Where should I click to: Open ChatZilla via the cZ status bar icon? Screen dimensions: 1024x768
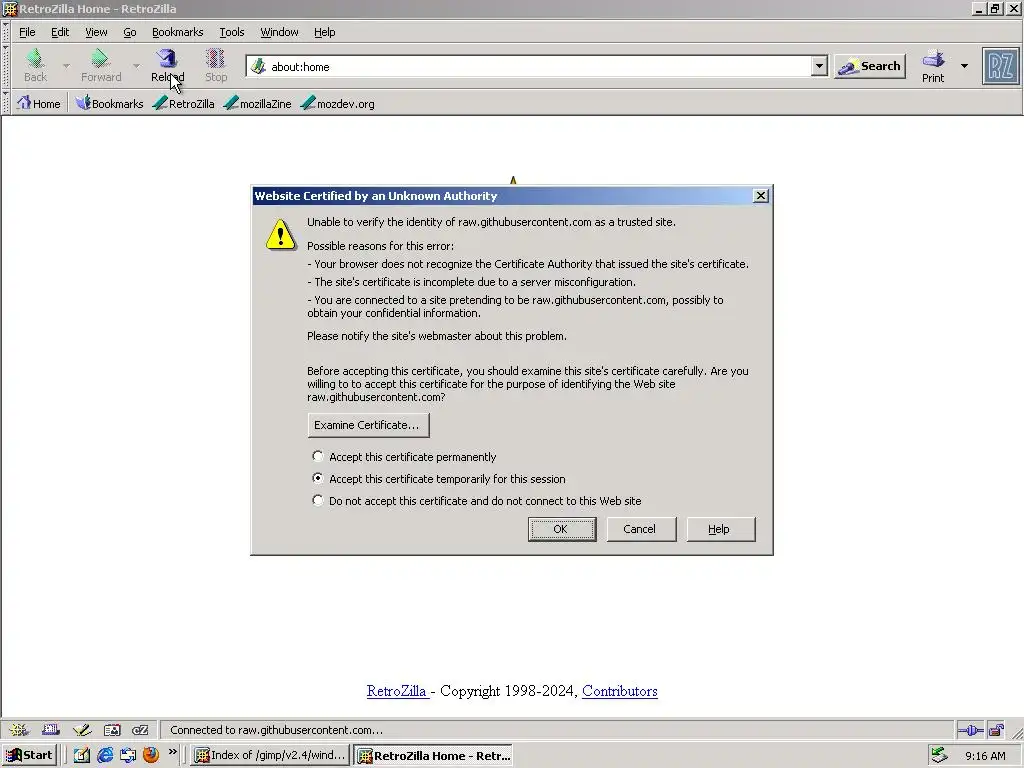[x=140, y=729]
